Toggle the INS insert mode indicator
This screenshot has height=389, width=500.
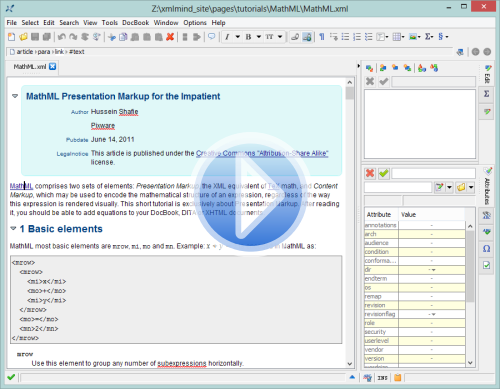(x=383, y=378)
